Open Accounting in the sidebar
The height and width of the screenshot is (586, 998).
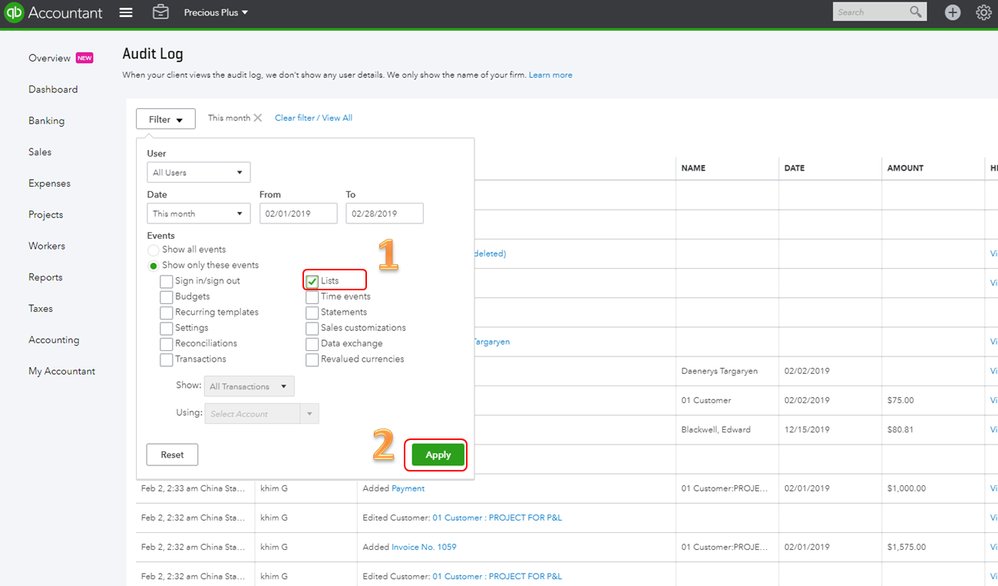pyautogui.click(x=53, y=340)
